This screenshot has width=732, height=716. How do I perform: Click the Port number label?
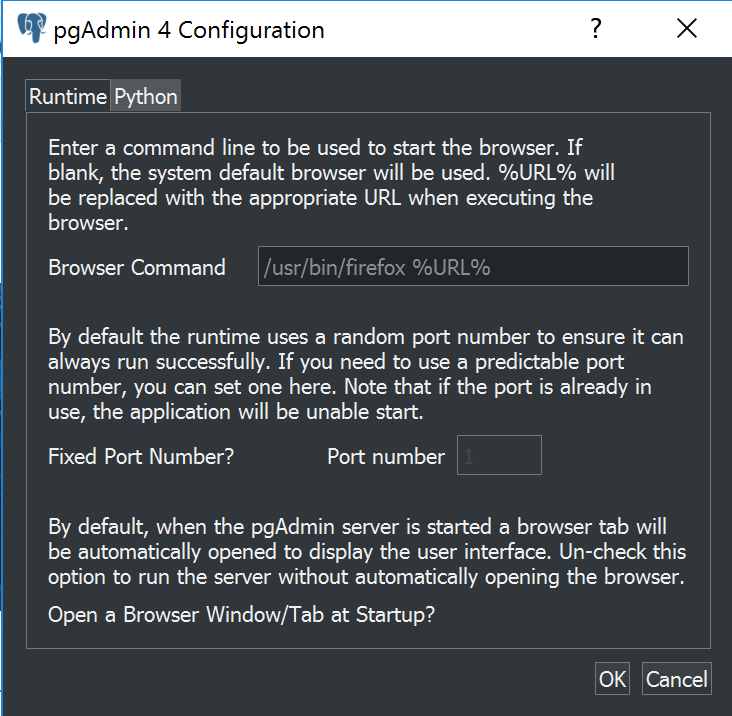[386, 457]
